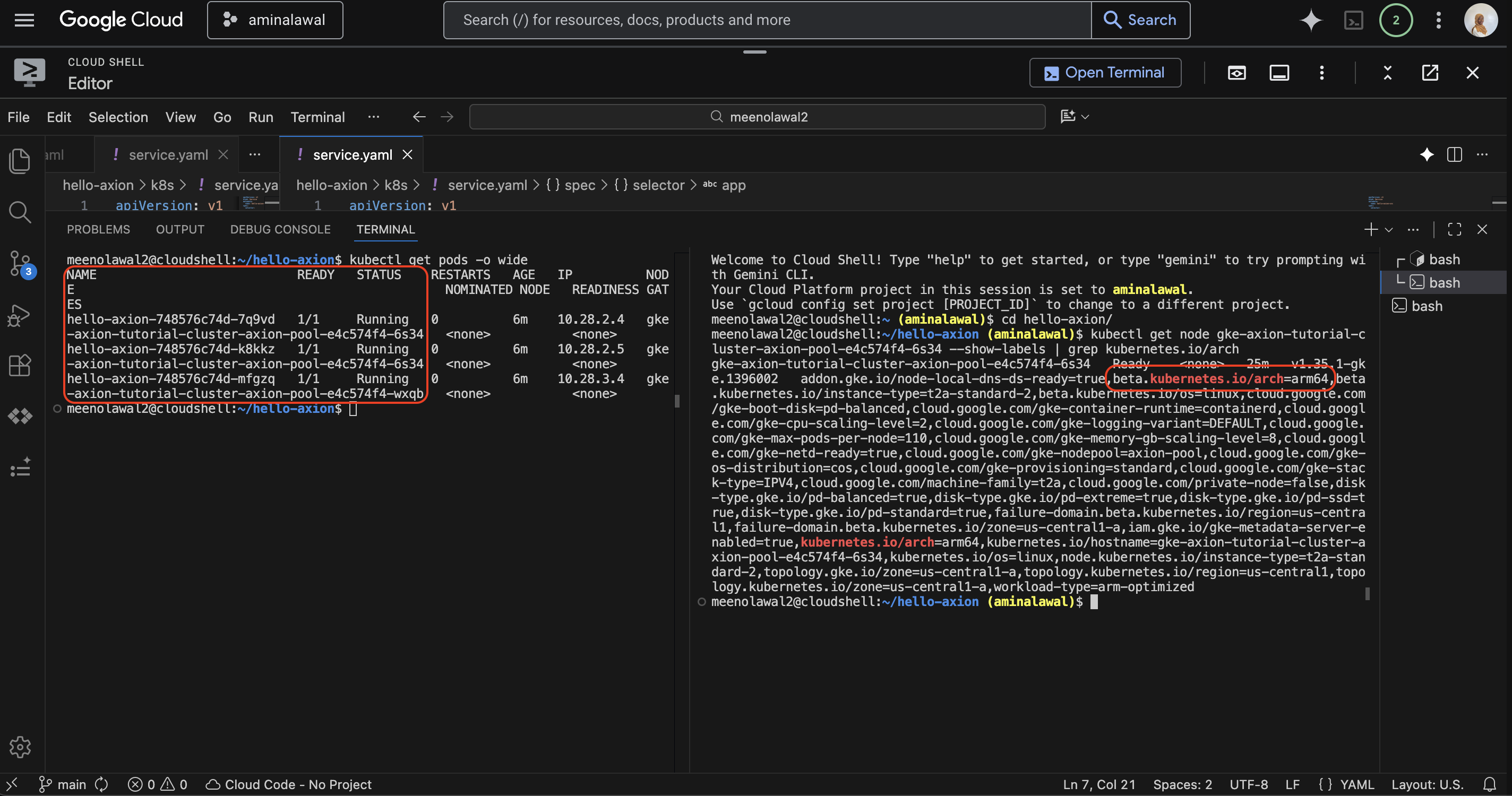Screen dimensions: 1512x796
Task: Click synchronize changes icon in status bar
Action: point(101,784)
